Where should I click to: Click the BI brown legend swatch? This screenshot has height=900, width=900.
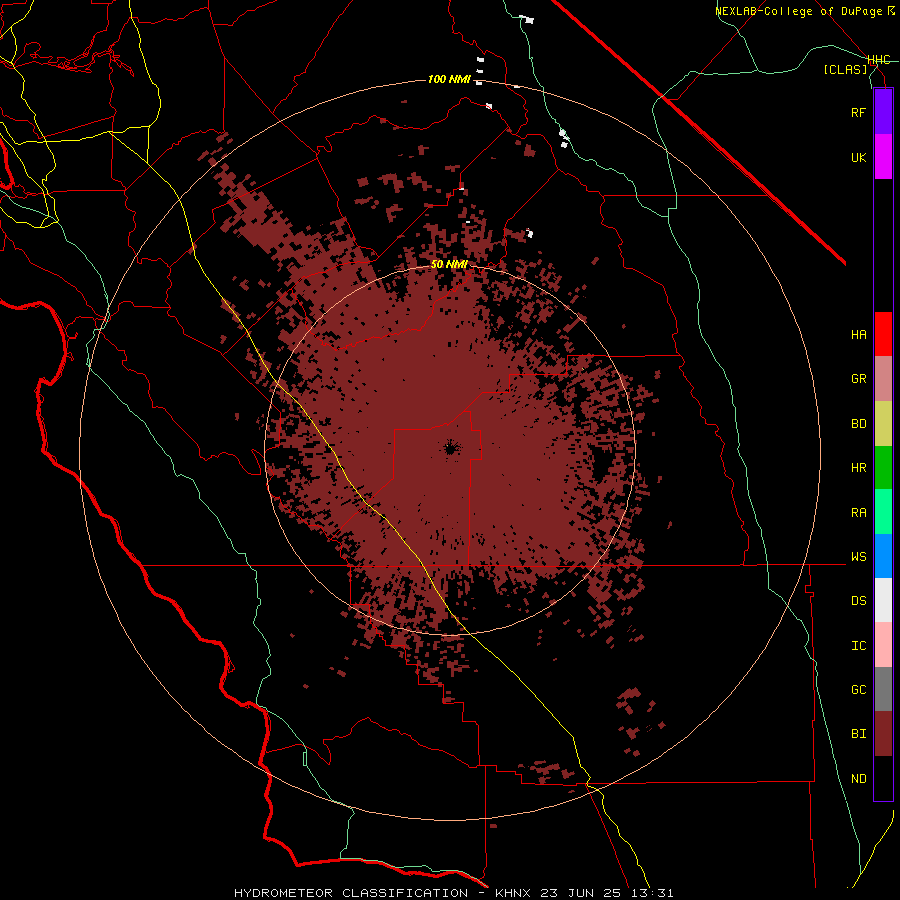[883, 734]
